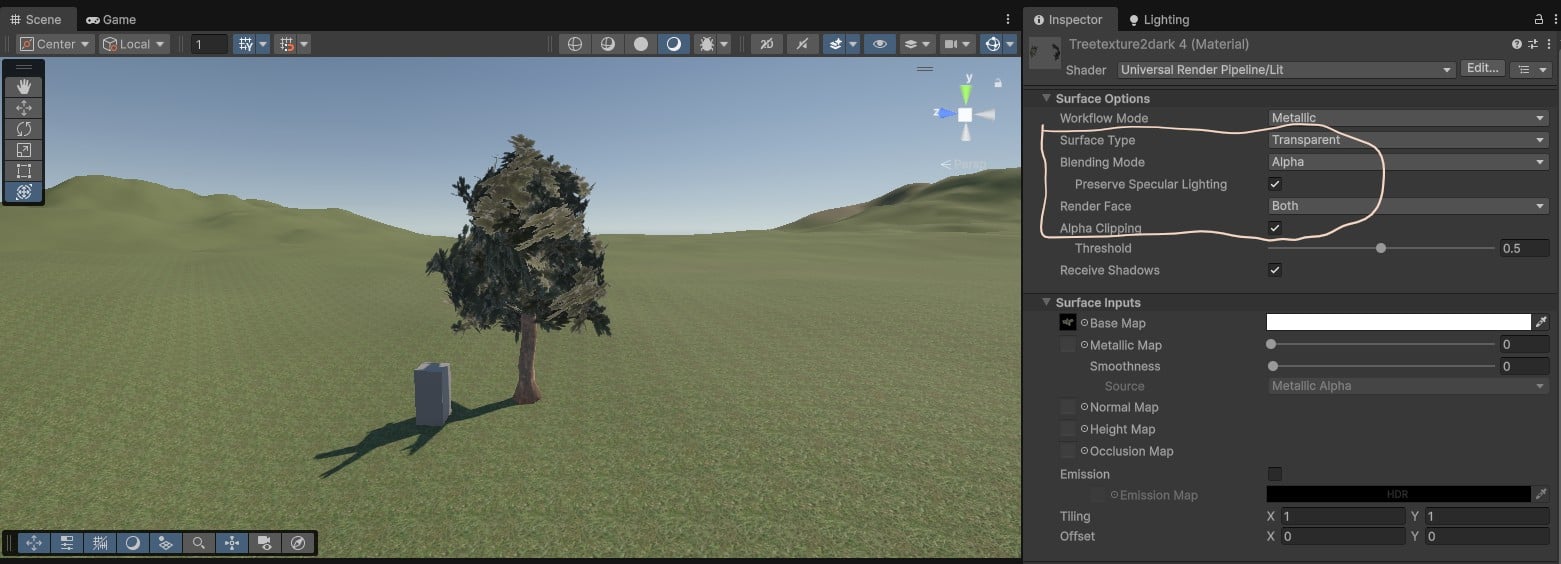The height and width of the screenshot is (564, 1561).
Task: Uncheck Preserve Specular Lighting checkbox
Action: click(1275, 184)
